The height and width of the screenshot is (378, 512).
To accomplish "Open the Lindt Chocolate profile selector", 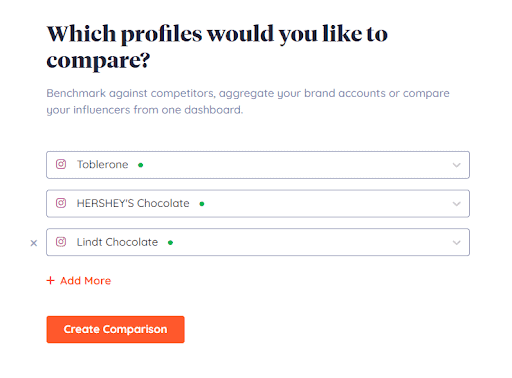I will pos(258,242).
